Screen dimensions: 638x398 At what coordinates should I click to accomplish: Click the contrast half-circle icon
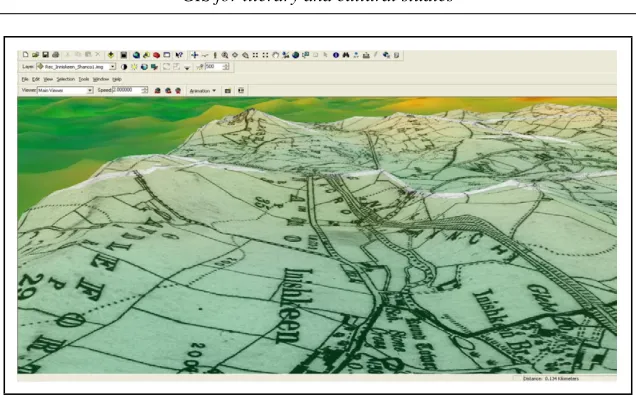tap(124, 67)
